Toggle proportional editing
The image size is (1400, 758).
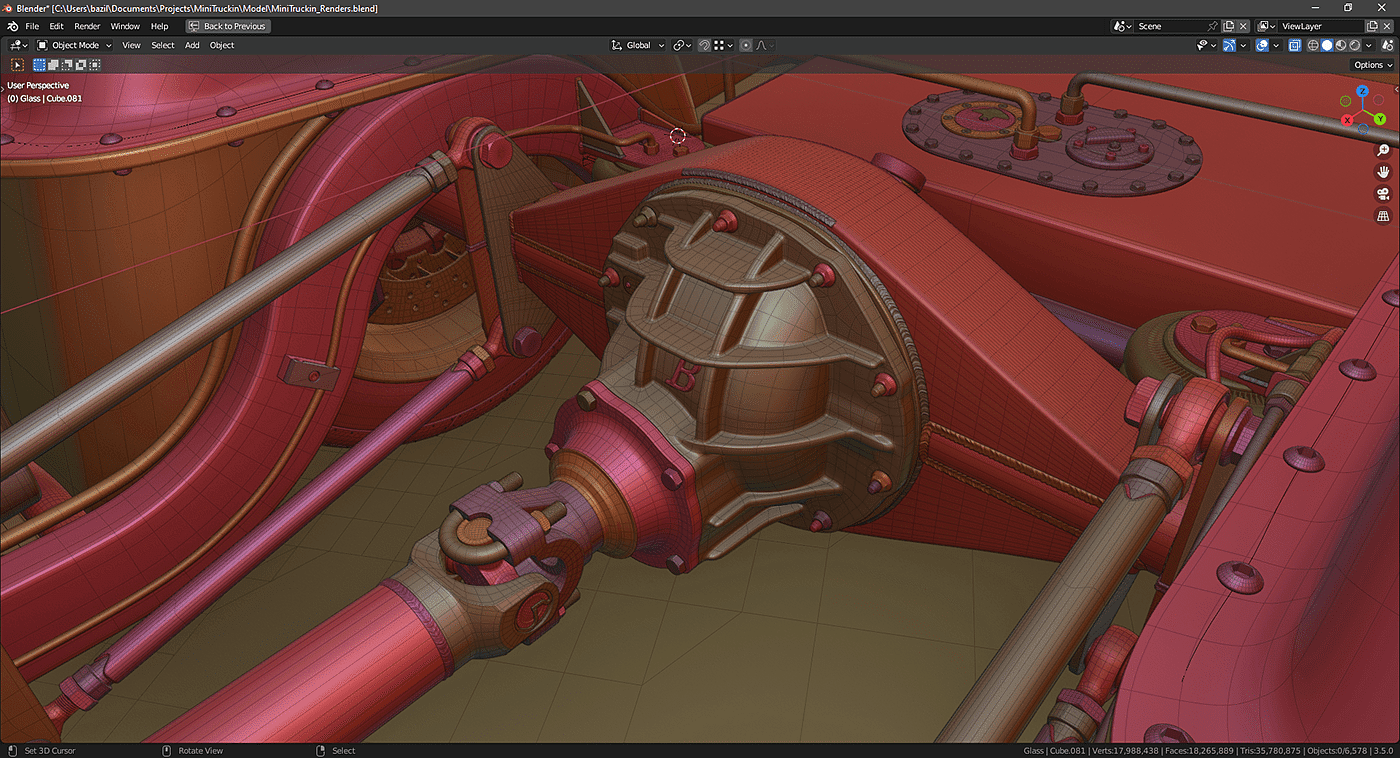[746, 45]
